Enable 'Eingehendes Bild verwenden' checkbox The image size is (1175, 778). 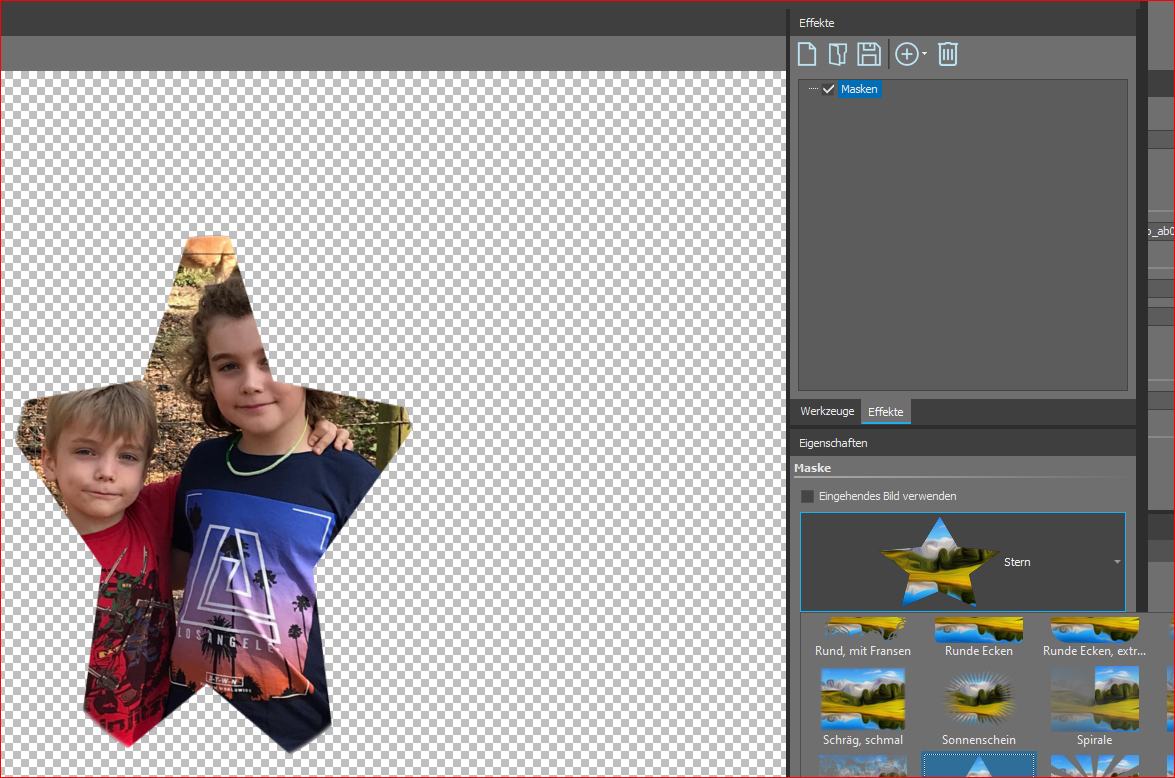pyautogui.click(x=808, y=496)
